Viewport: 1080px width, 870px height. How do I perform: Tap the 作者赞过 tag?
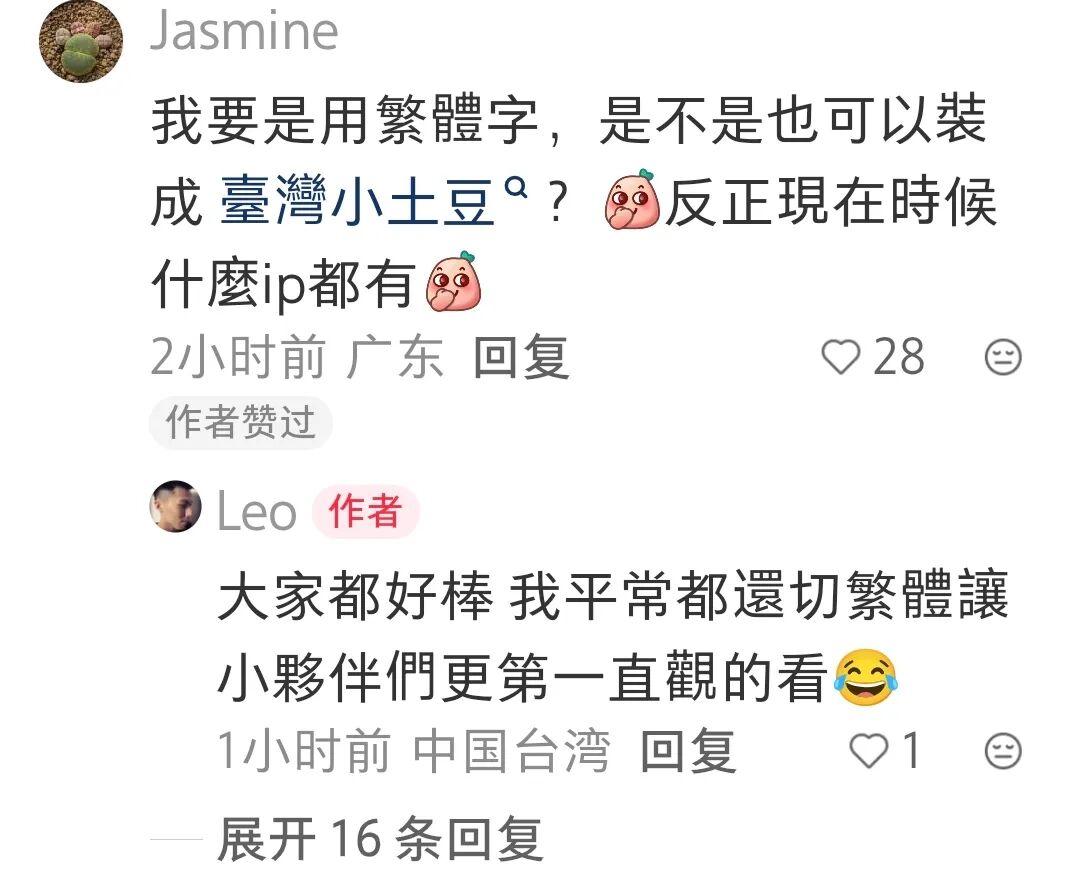tap(241, 422)
